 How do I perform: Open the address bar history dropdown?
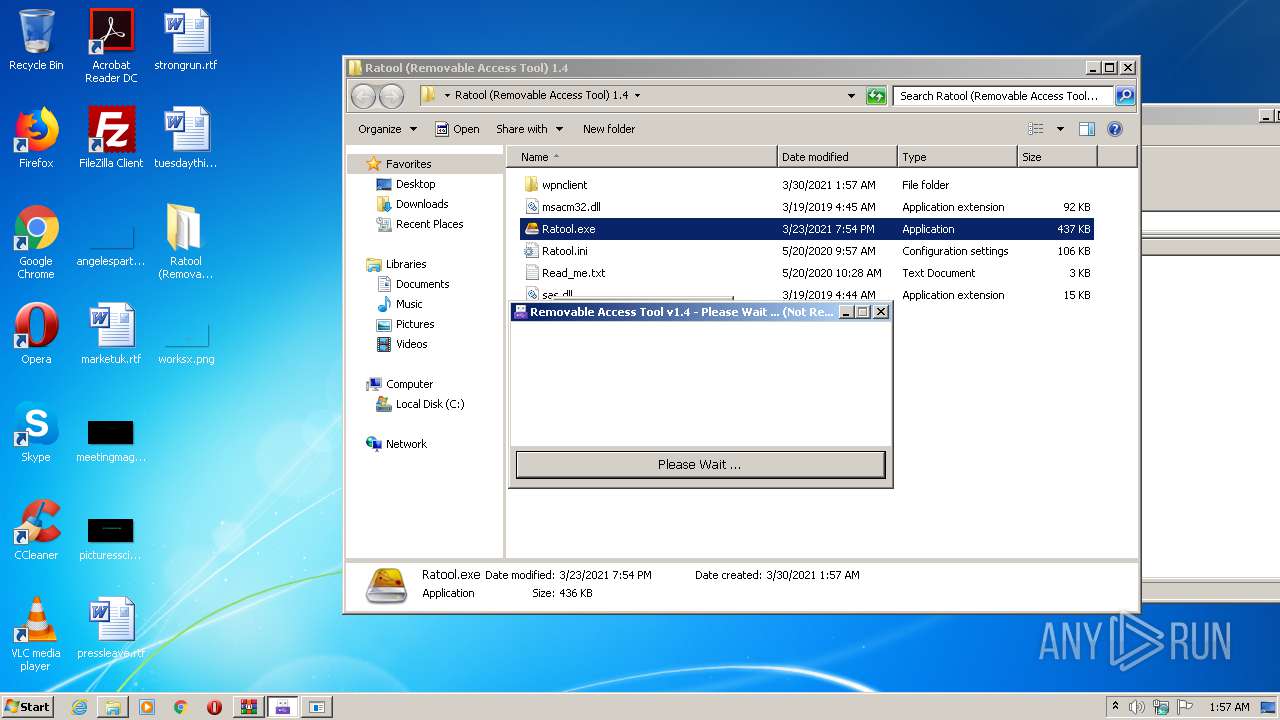[x=851, y=96]
